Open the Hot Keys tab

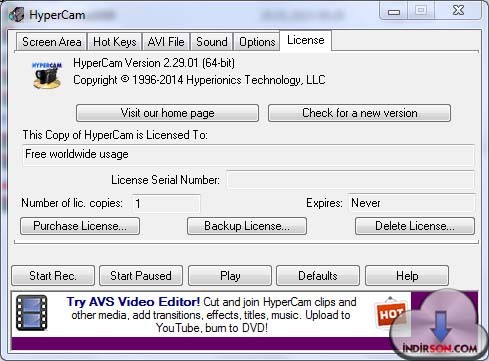point(115,42)
